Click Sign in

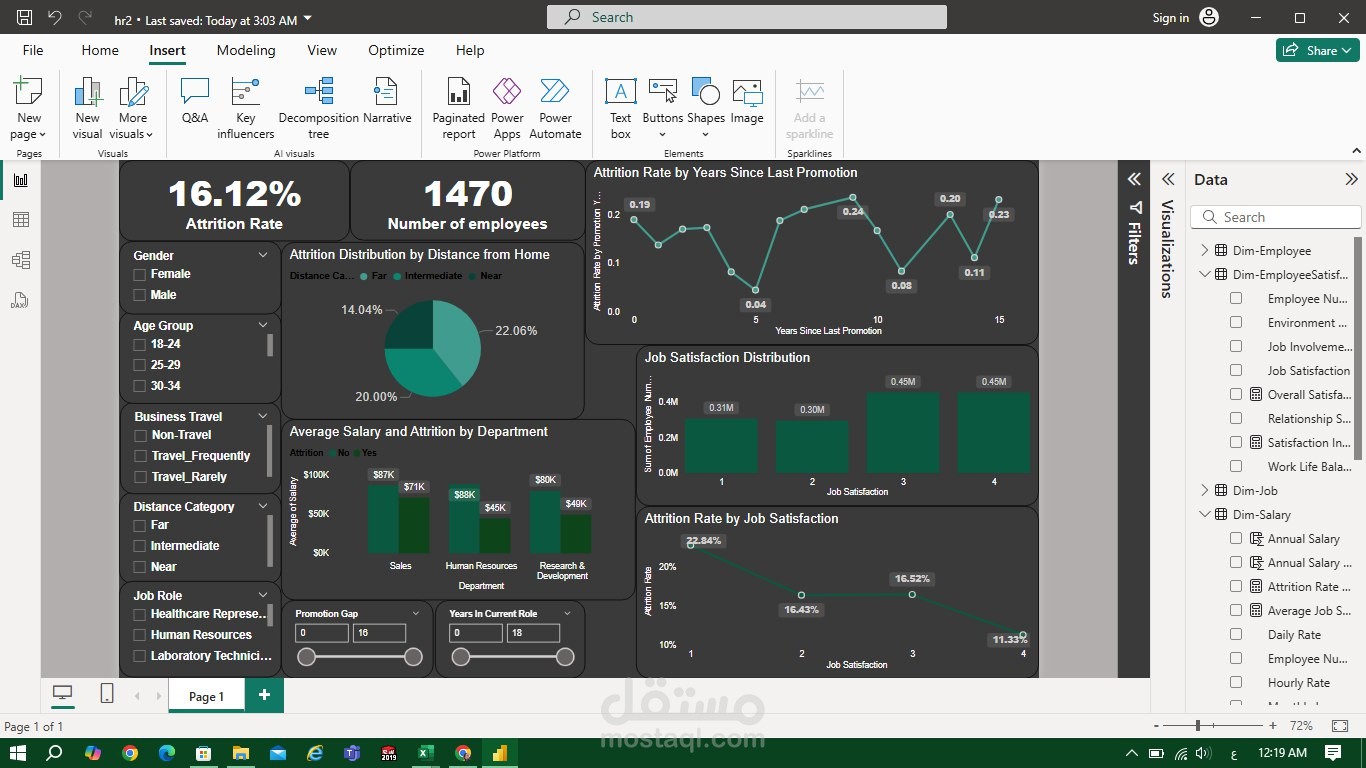pos(1171,18)
